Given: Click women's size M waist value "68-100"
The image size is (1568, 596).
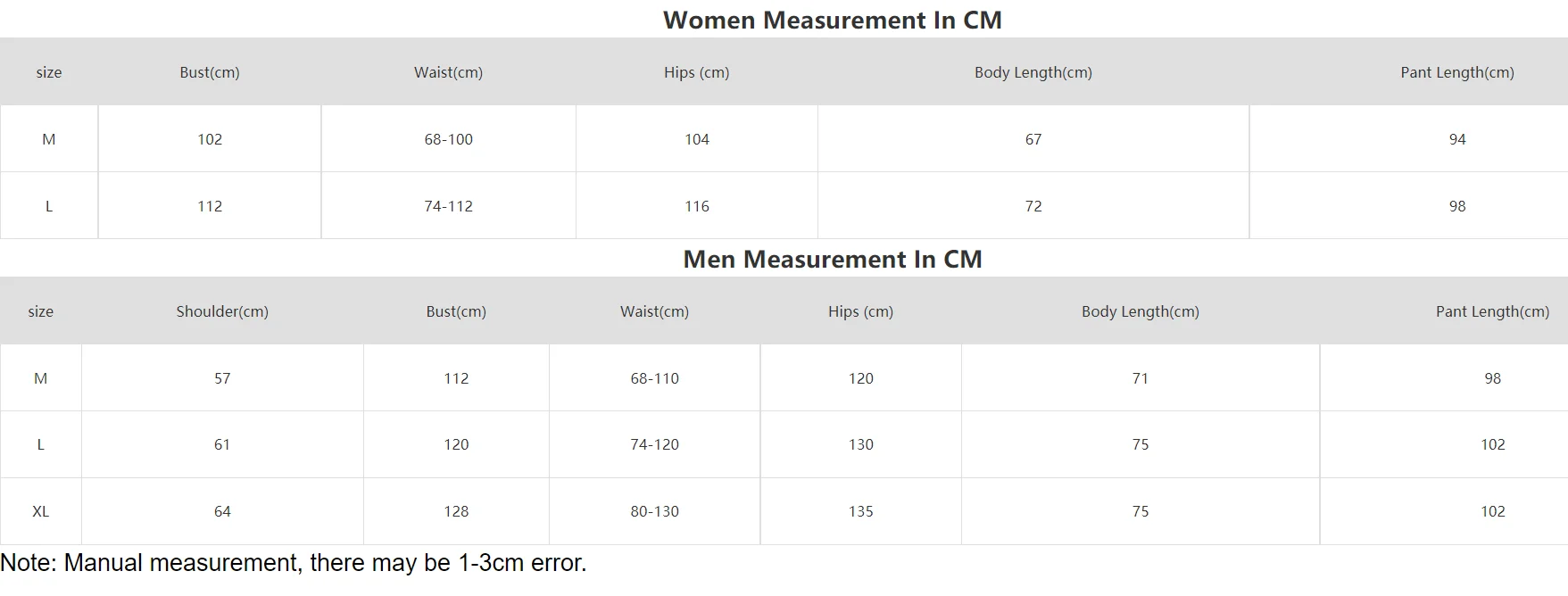Looking at the screenshot, I should tap(448, 139).
